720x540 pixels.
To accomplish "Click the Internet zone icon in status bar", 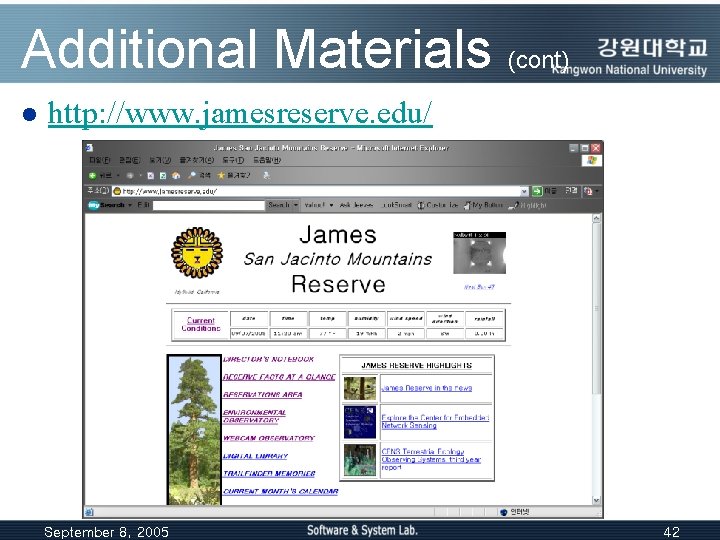I will (x=503, y=512).
